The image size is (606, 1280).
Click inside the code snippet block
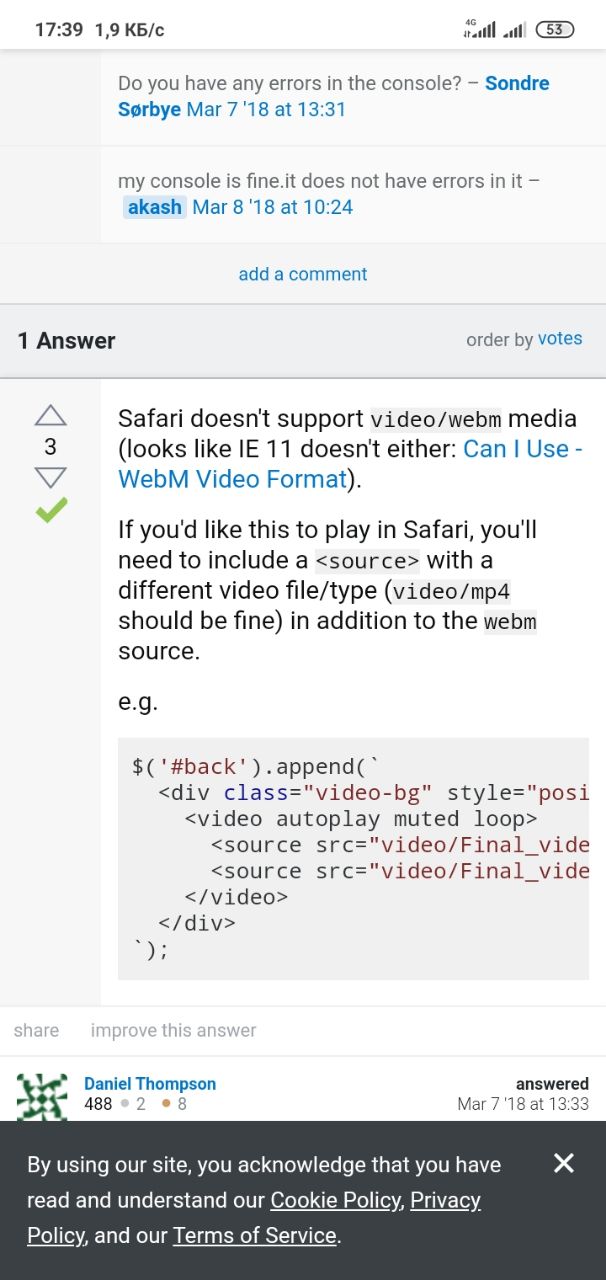coord(353,859)
